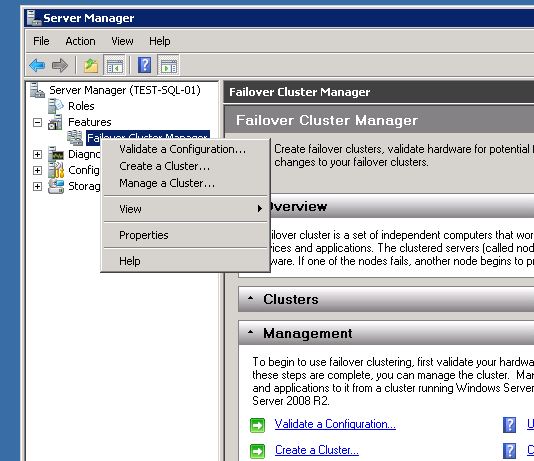Image resolution: width=534 pixels, height=461 pixels.
Task: Select the highlighted Failover Cluster Manager tree item
Action: pyautogui.click(x=147, y=138)
